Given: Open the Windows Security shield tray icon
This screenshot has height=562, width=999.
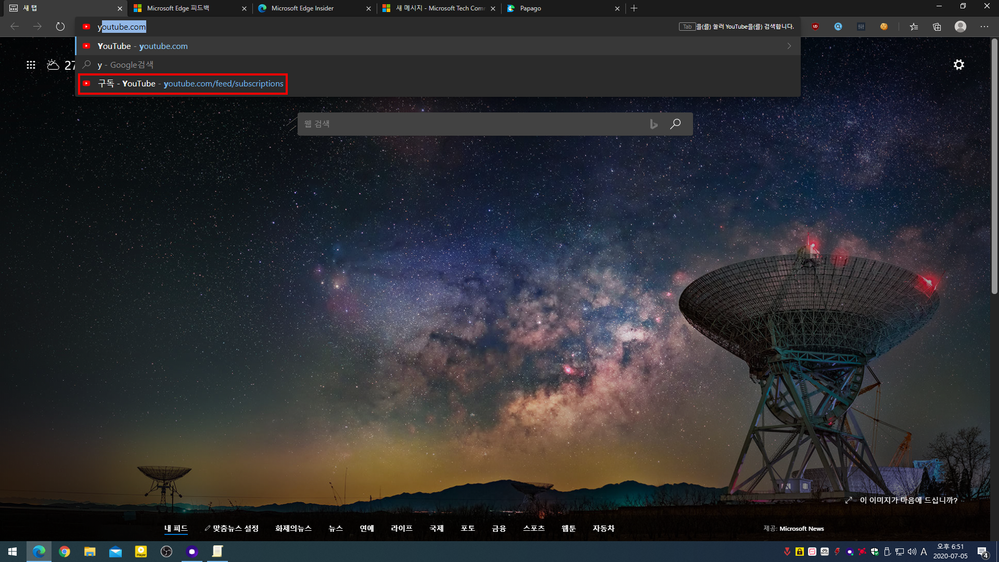Looking at the screenshot, I should point(874,552).
